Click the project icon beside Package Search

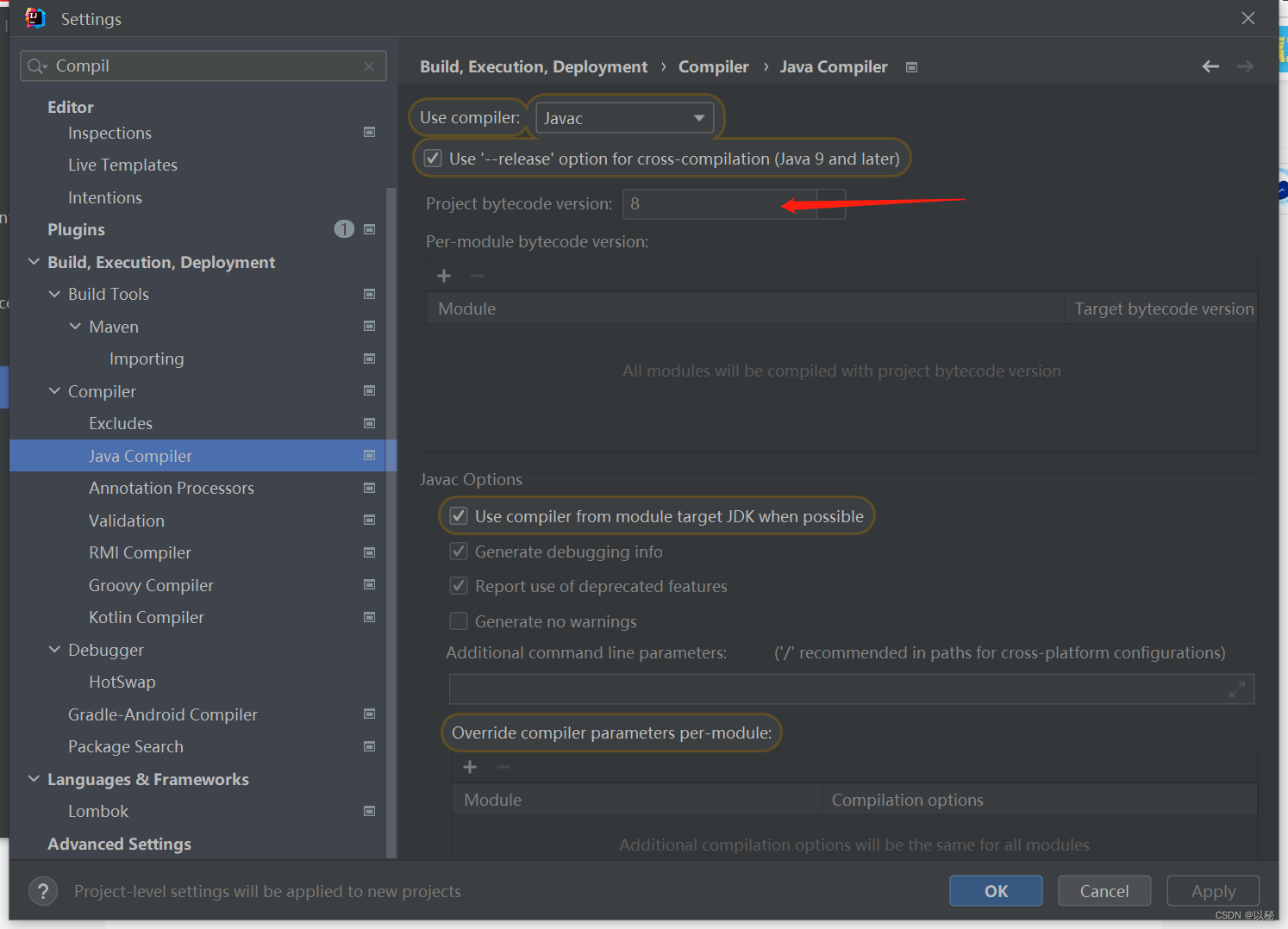click(x=369, y=746)
